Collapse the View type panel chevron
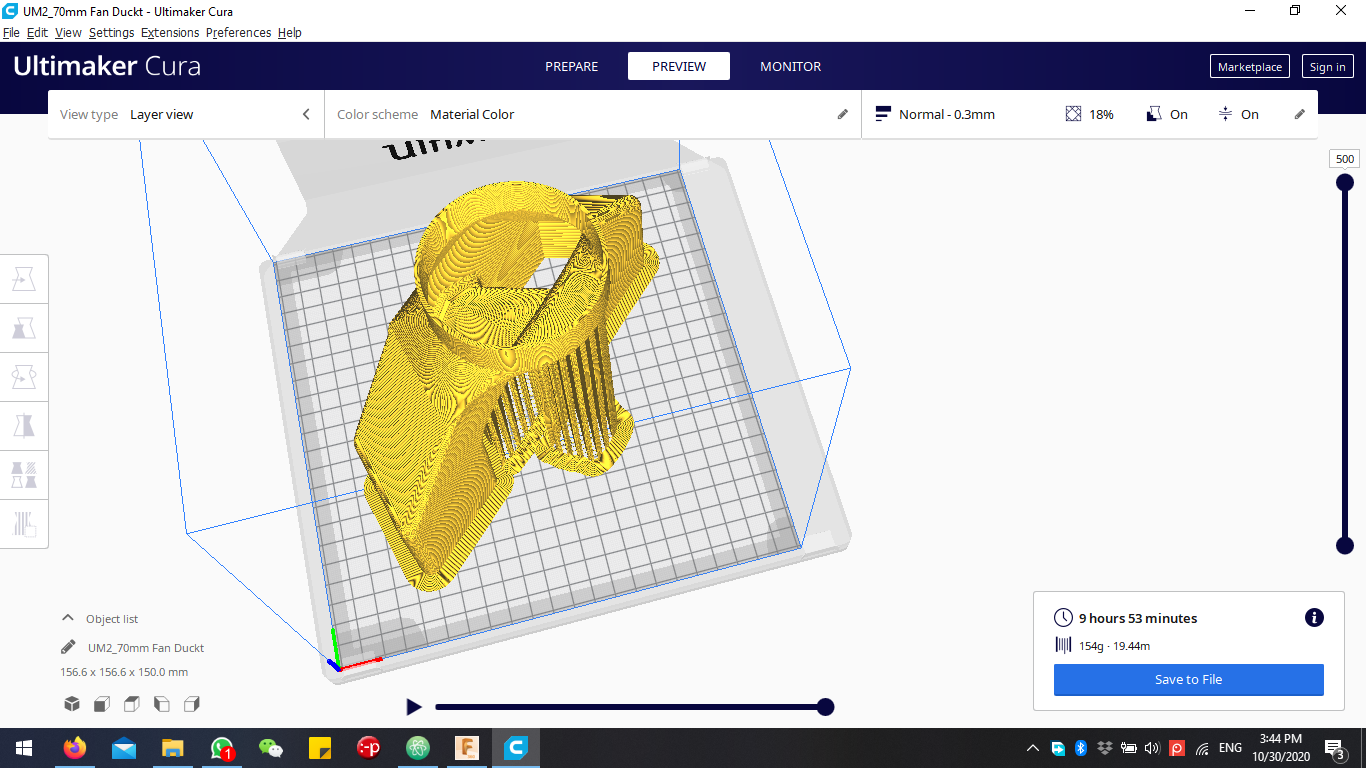This screenshot has height=768, width=1366. (x=306, y=114)
